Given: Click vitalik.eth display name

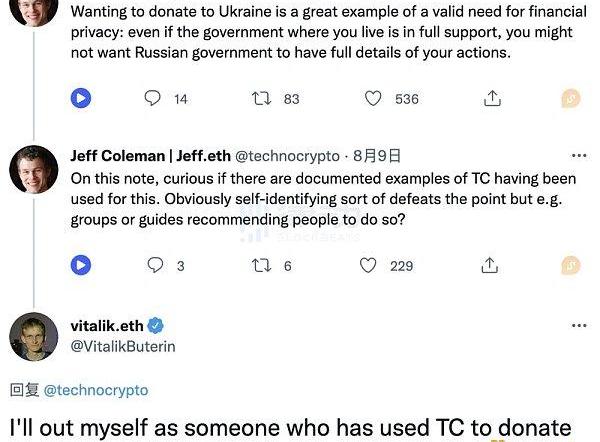Looking at the screenshot, I should point(107,325).
